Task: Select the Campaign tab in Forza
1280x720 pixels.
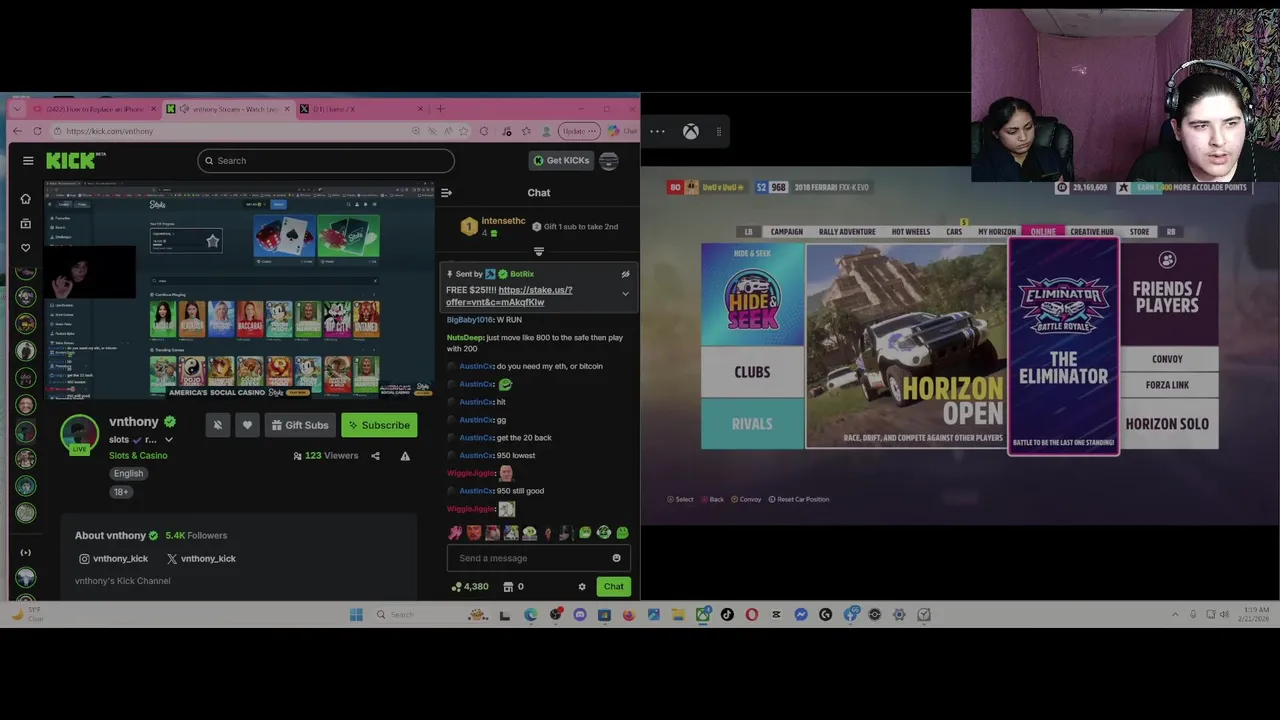Action: 786,232
